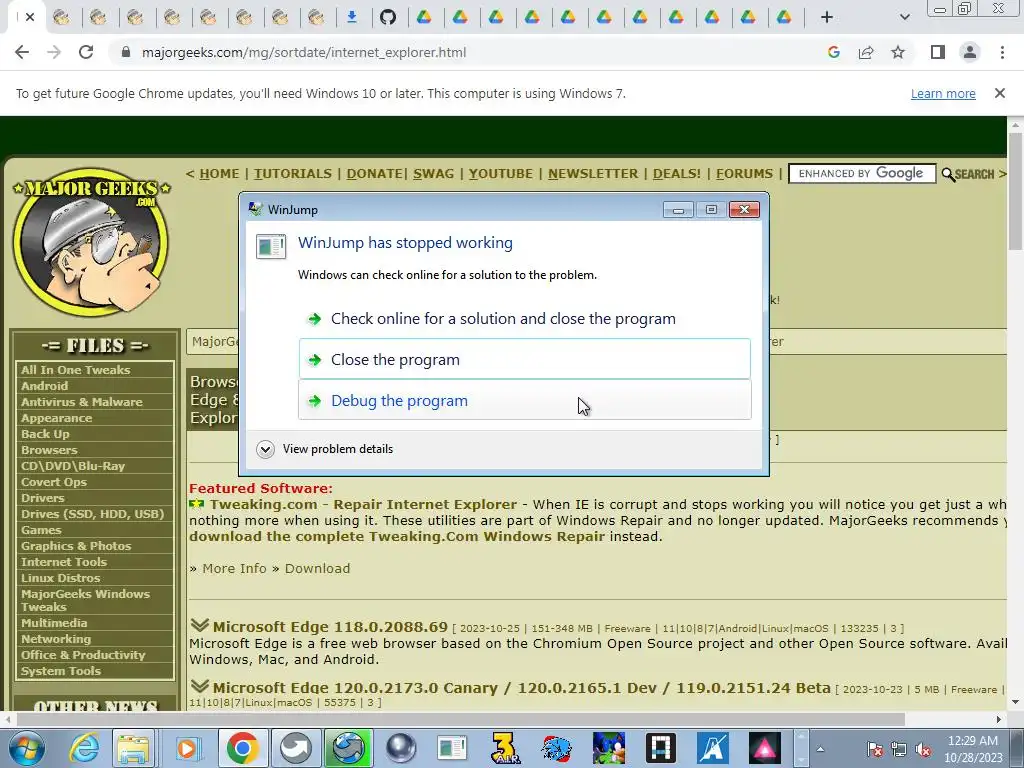Open Networking category

pos(56,639)
